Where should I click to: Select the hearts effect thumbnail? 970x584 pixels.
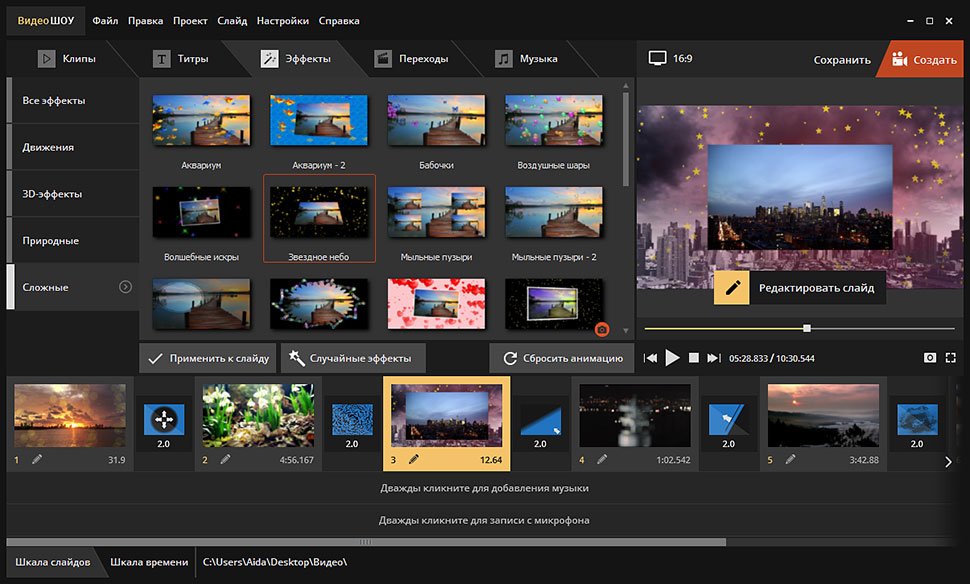point(436,304)
